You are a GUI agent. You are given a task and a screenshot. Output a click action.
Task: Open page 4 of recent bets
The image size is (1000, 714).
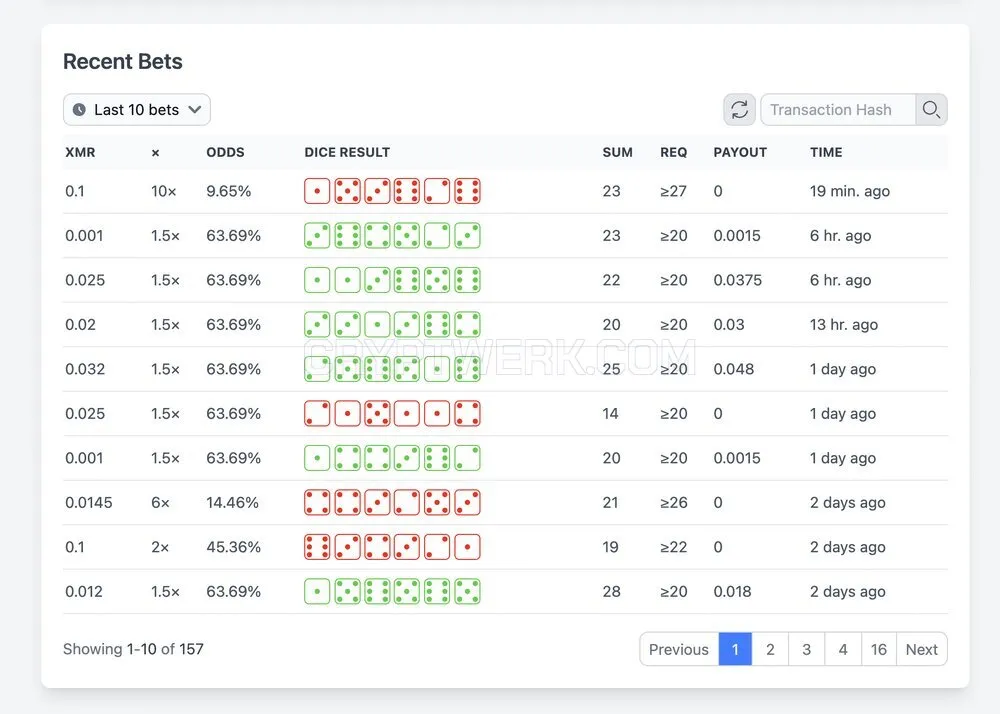click(843, 649)
